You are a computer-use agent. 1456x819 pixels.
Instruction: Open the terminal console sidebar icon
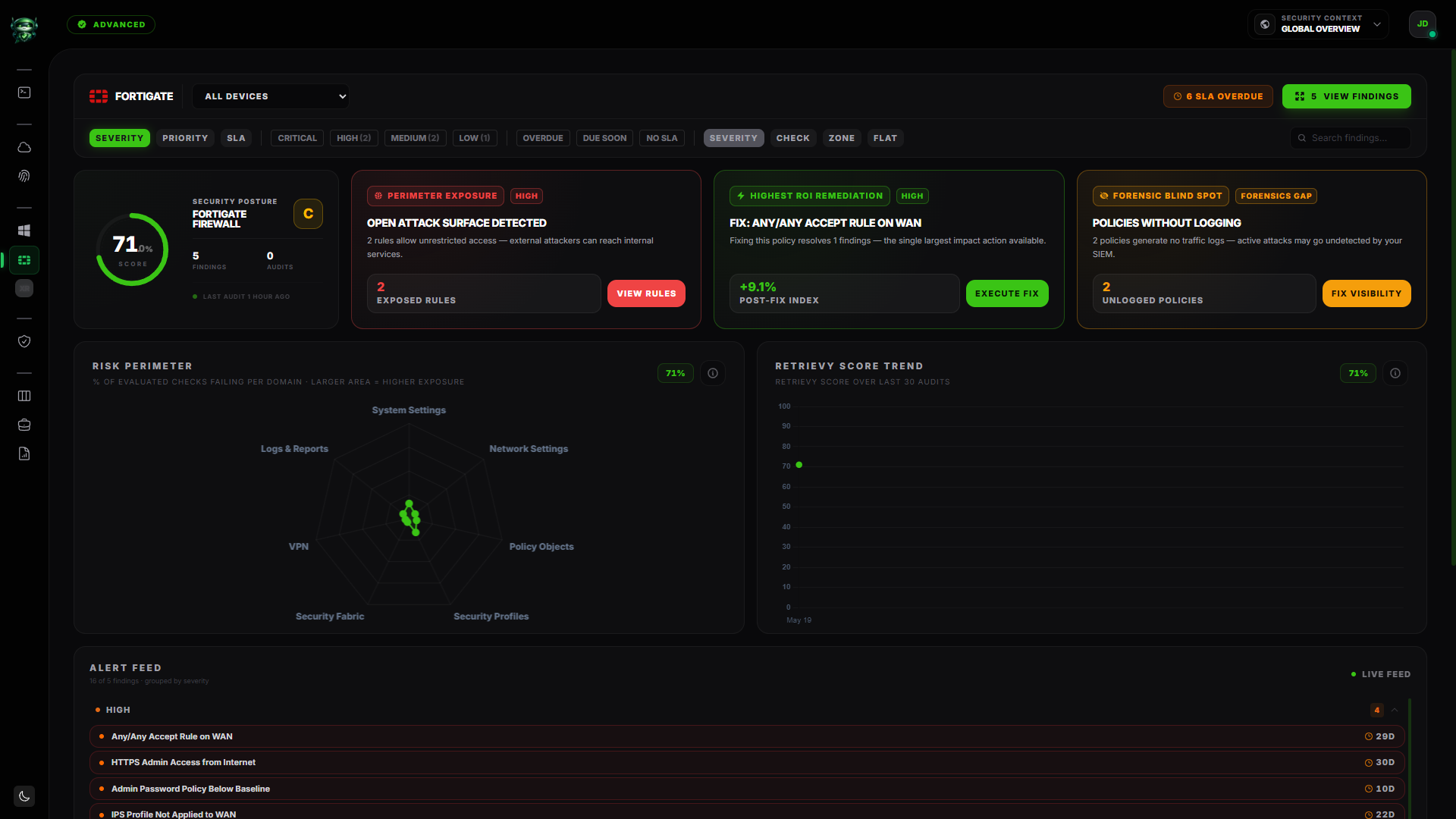(x=24, y=93)
